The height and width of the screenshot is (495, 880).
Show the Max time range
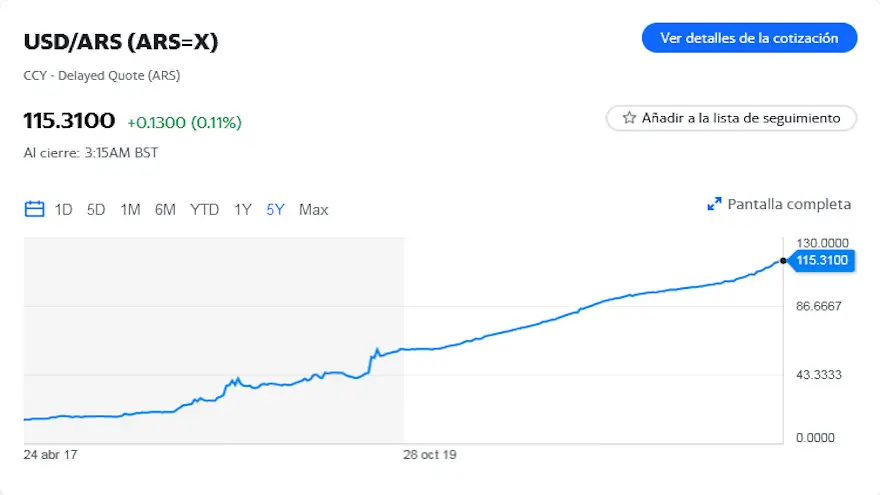[x=313, y=209]
